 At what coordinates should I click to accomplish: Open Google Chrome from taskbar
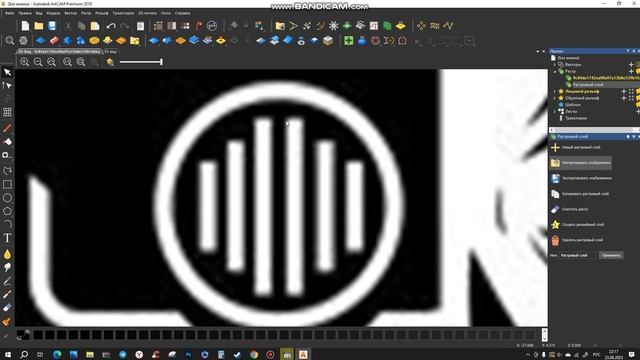tap(254, 354)
